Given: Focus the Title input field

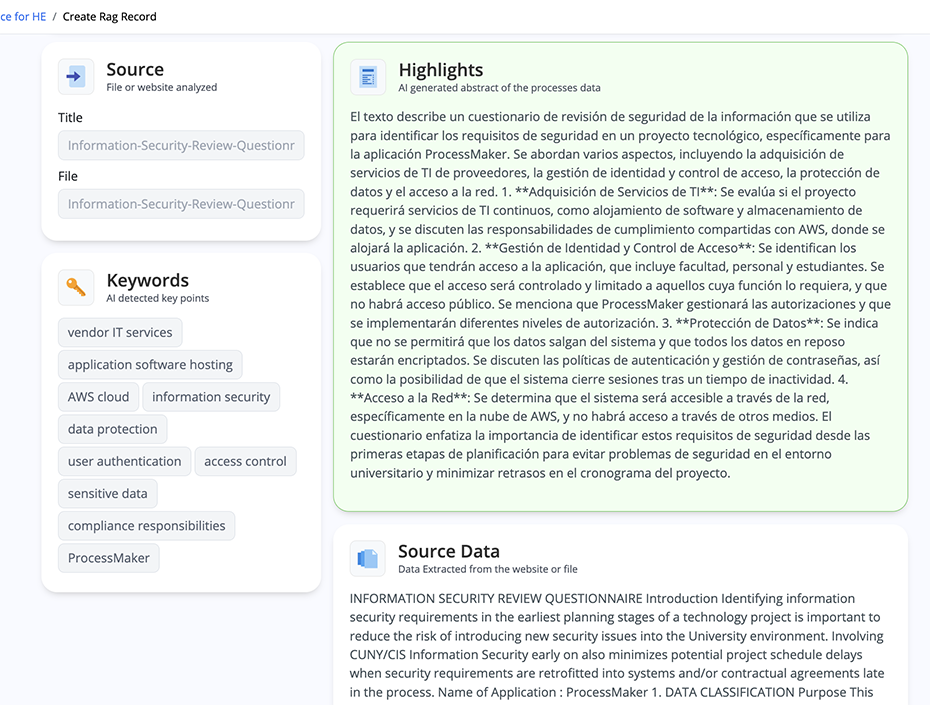Looking at the screenshot, I should point(181,145).
